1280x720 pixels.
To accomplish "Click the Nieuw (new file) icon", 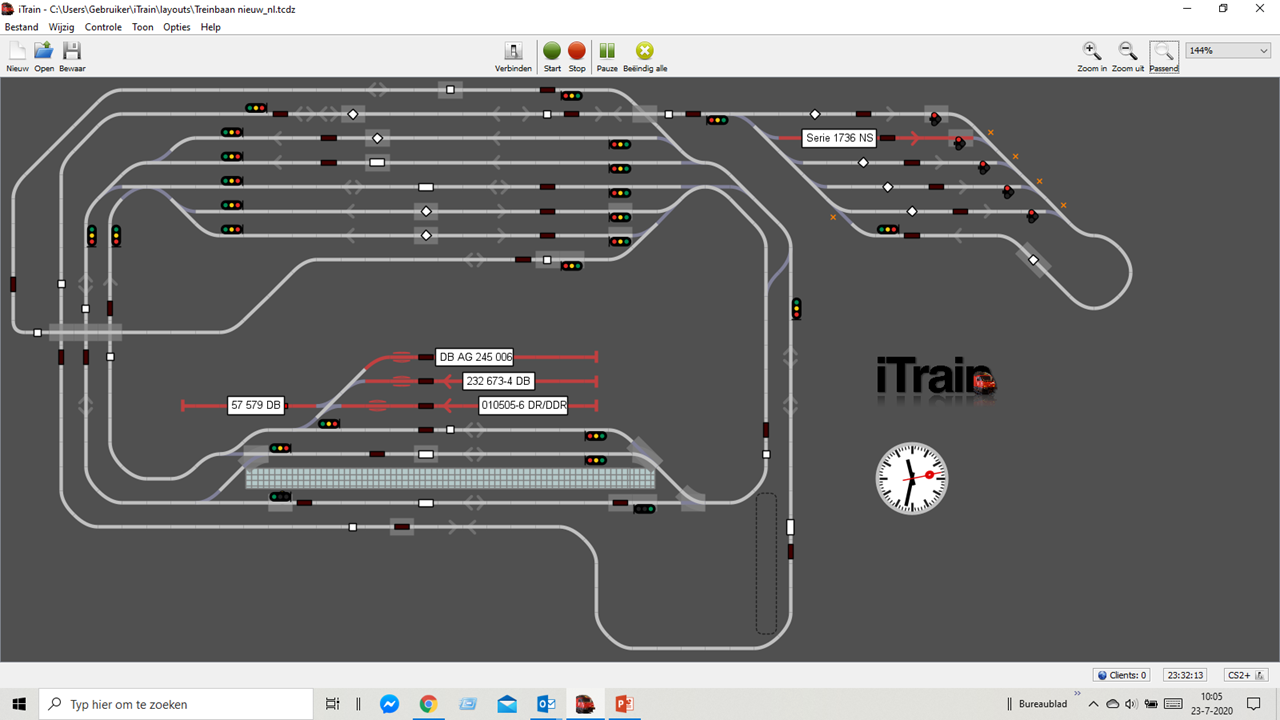I will point(17,57).
